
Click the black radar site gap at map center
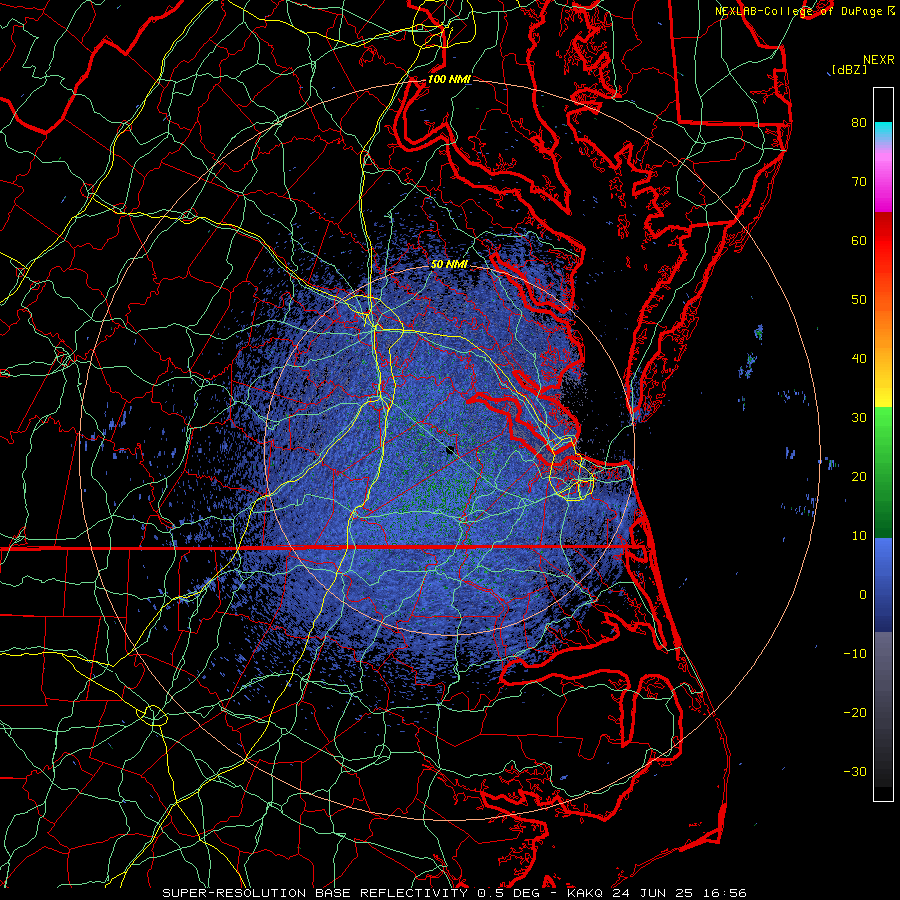451,449
